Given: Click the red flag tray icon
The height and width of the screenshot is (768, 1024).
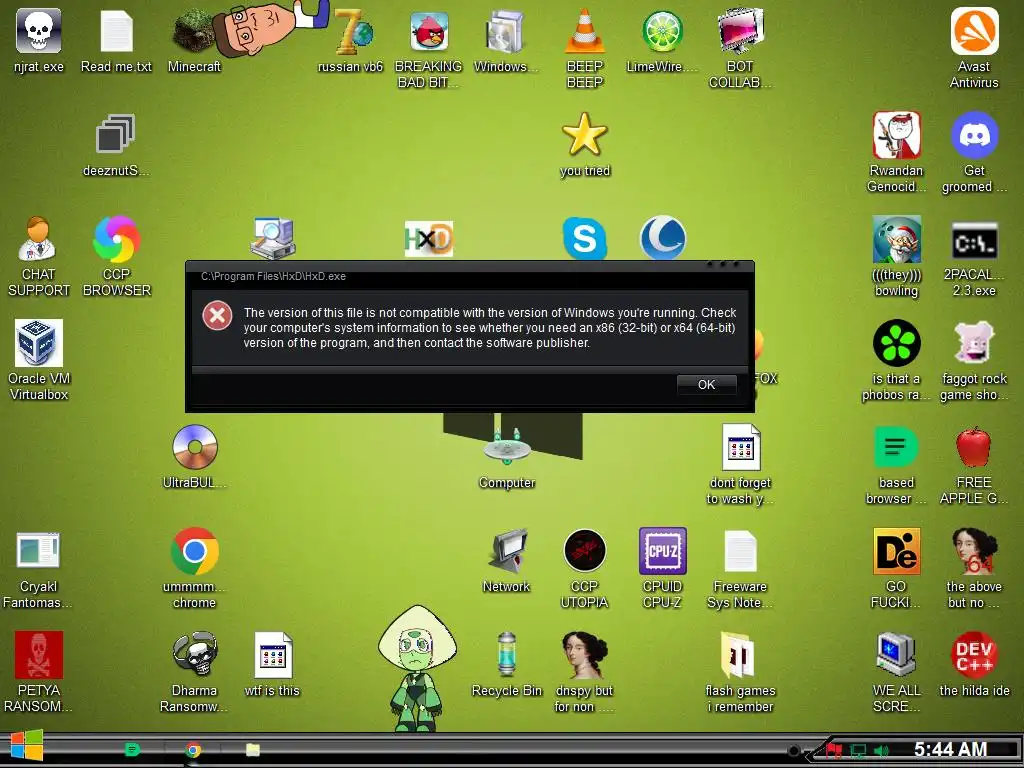Looking at the screenshot, I should [833, 751].
